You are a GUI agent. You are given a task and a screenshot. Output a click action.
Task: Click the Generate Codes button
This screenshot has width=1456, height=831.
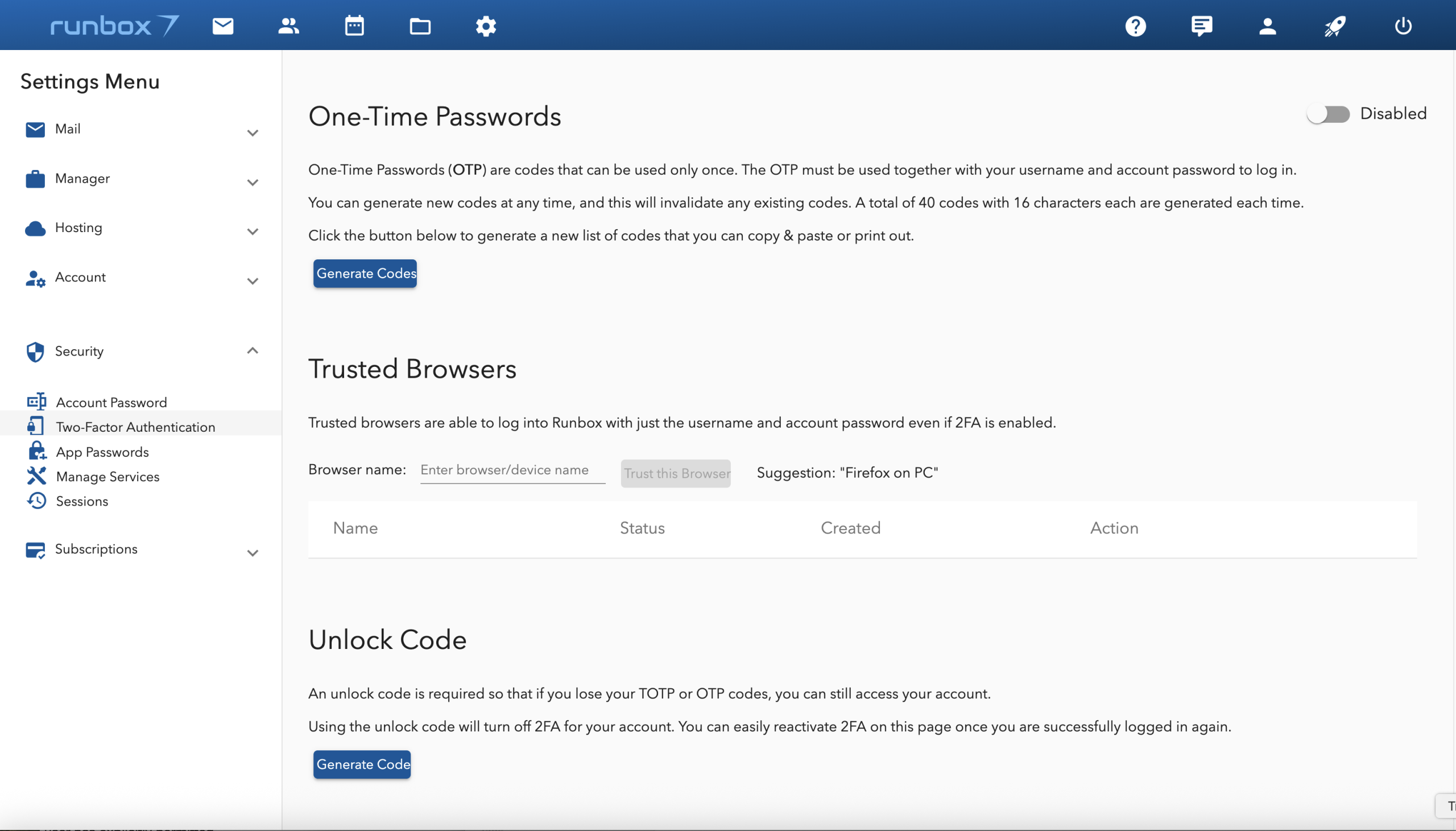365,274
